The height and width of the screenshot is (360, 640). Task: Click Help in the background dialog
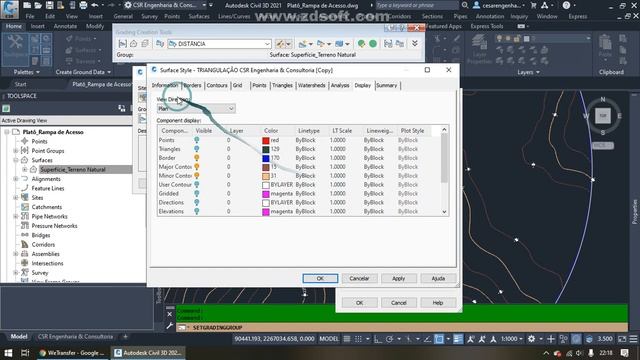(438, 303)
